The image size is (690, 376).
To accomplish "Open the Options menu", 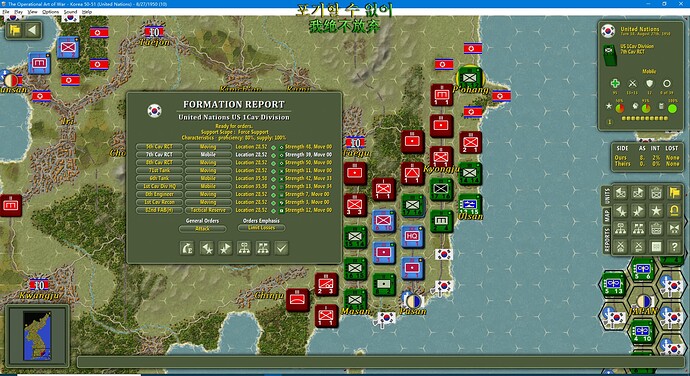I will (x=51, y=12).
